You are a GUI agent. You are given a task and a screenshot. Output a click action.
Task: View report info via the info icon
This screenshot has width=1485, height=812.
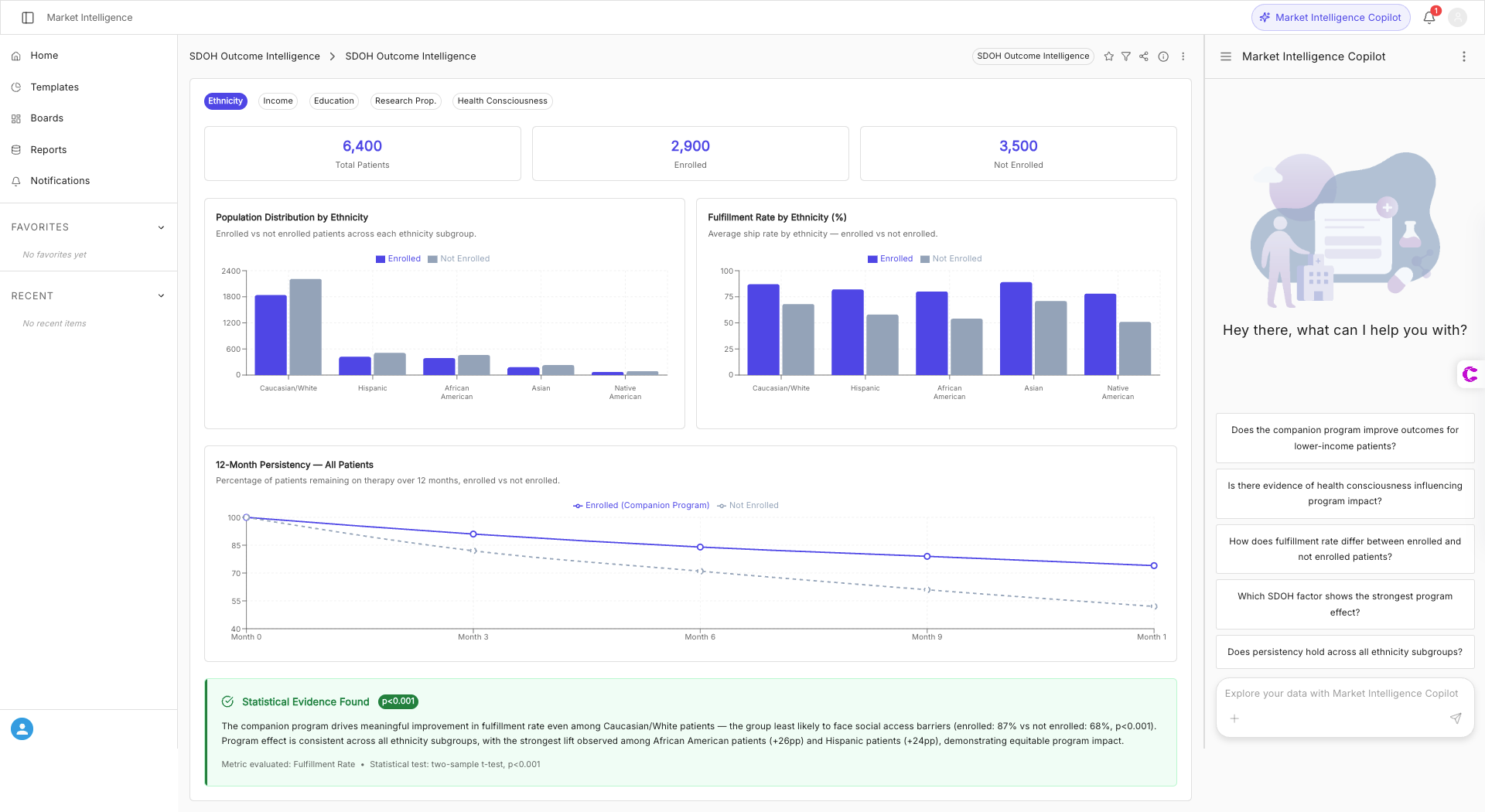1162,56
